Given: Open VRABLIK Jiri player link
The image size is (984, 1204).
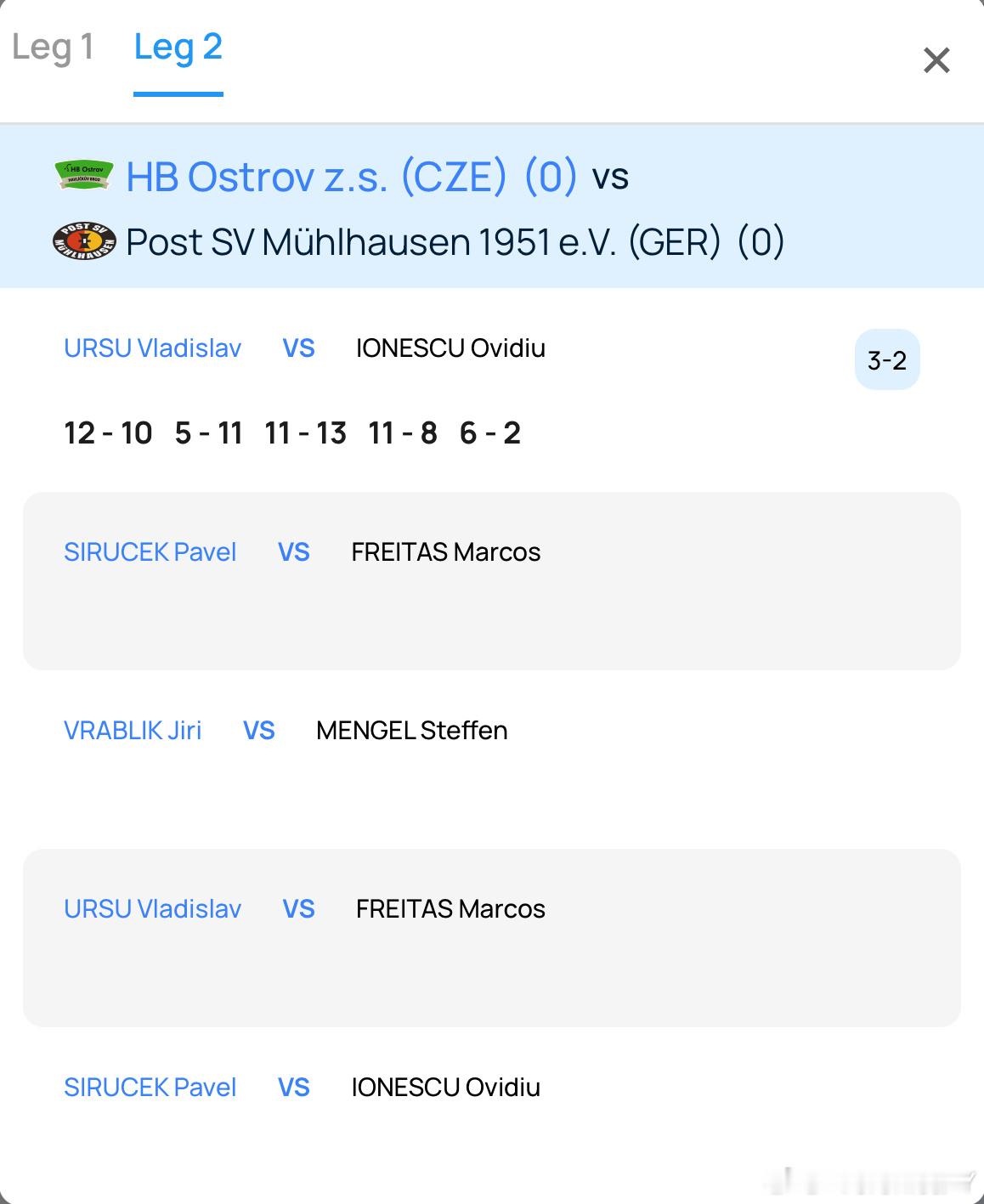Looking at the screenshot, I should [x=133, y=731].
